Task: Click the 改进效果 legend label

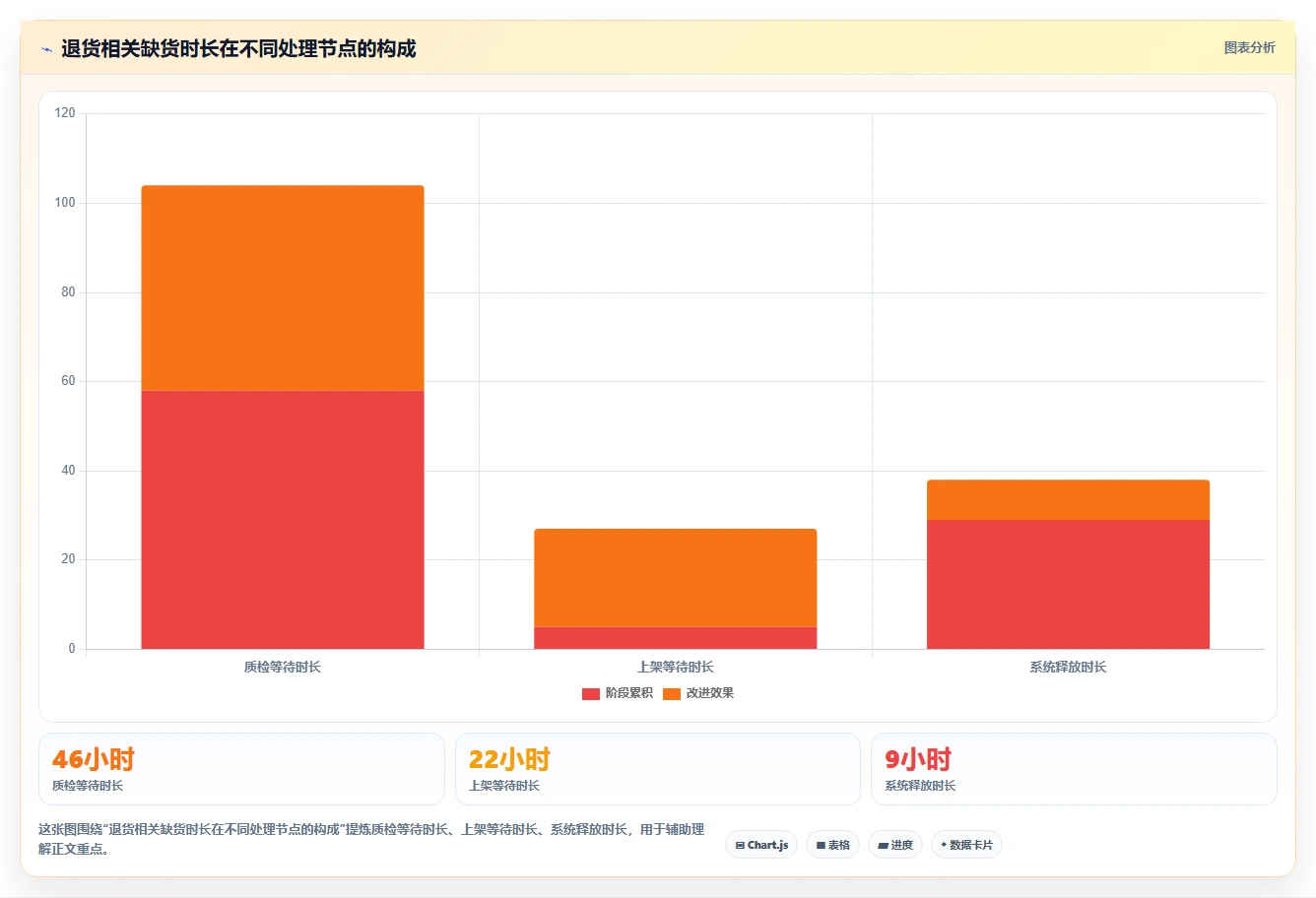Action: pyautogui.click(x=709, y=693)
